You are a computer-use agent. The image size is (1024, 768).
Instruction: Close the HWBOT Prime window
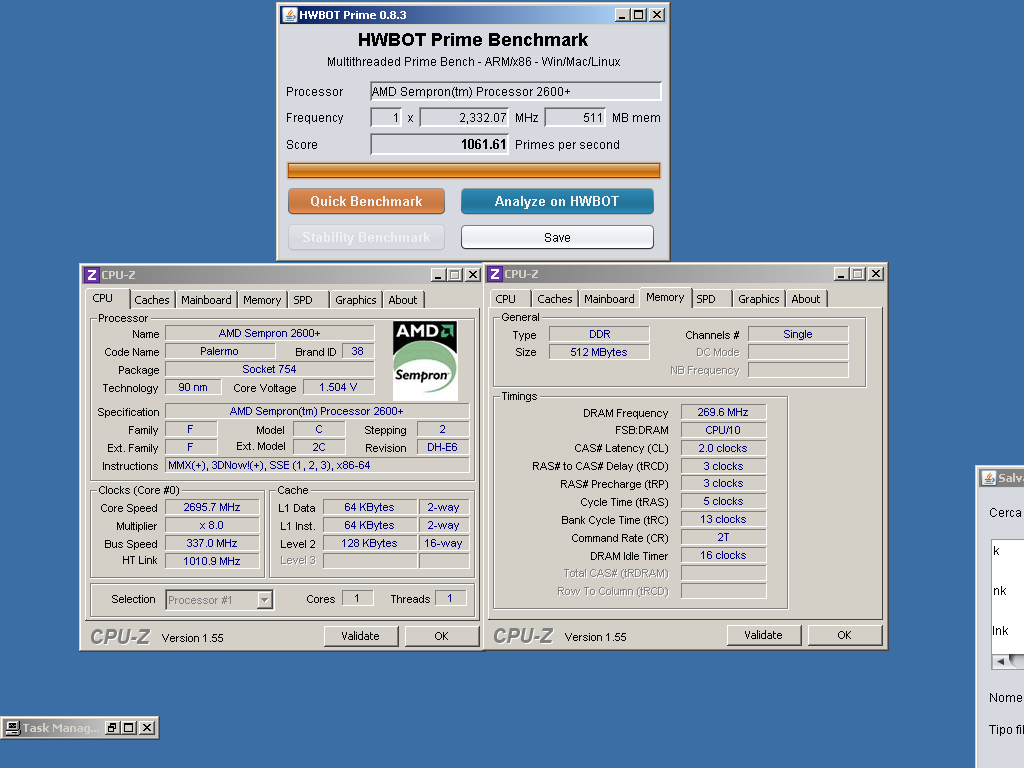(x=658, y=14)
